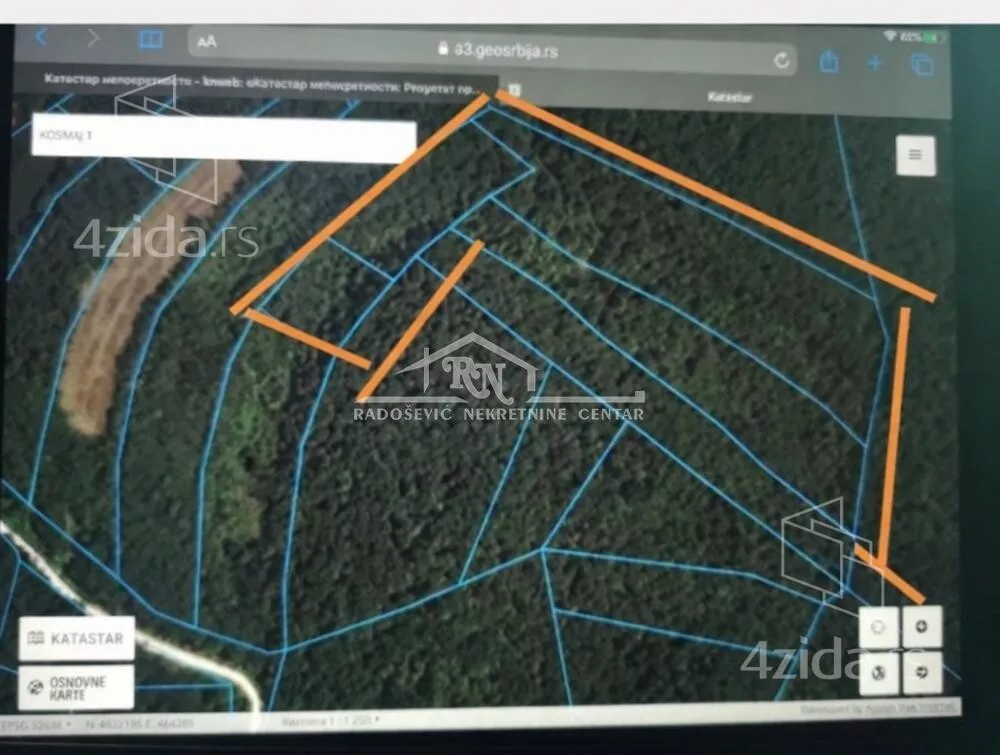Open the Safari bookmarks book icon
This screenshot has width=1000, height=755.
150,40
